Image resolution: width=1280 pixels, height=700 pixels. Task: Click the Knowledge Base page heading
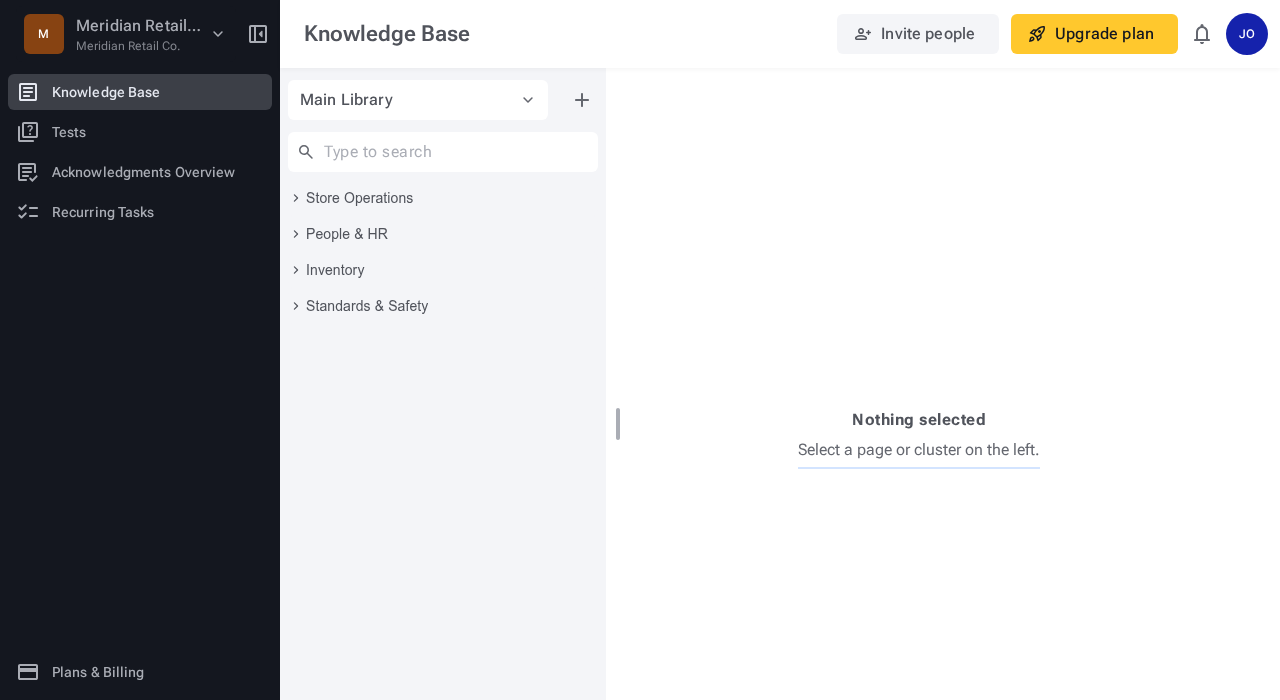387,34
